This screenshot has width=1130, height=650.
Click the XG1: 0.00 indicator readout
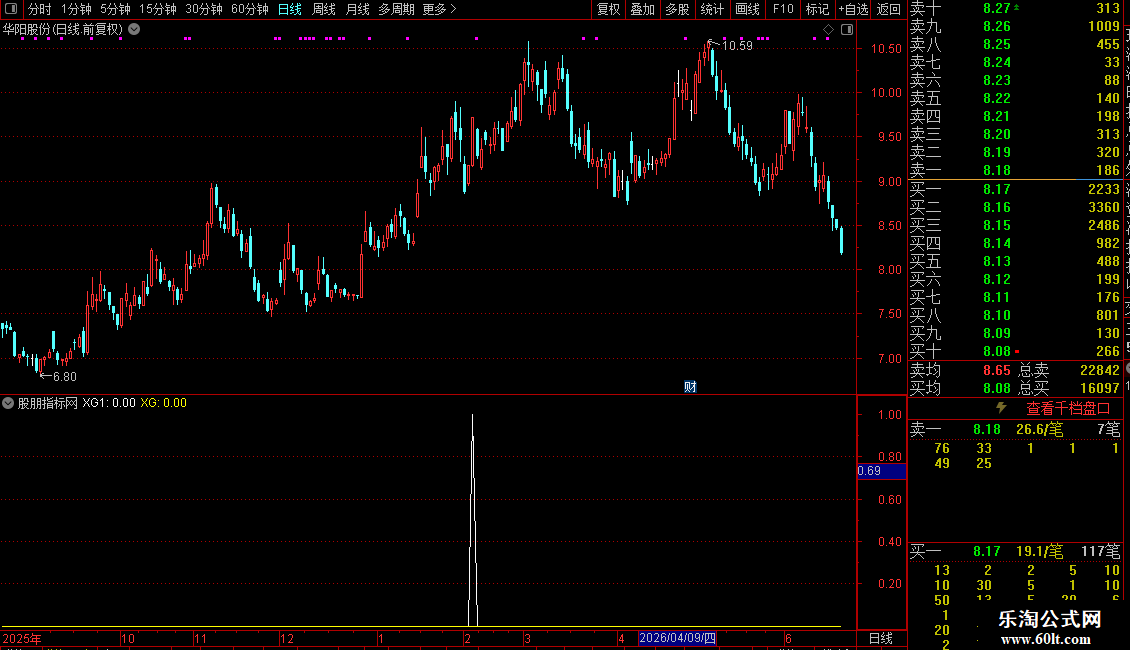point(109,403)
